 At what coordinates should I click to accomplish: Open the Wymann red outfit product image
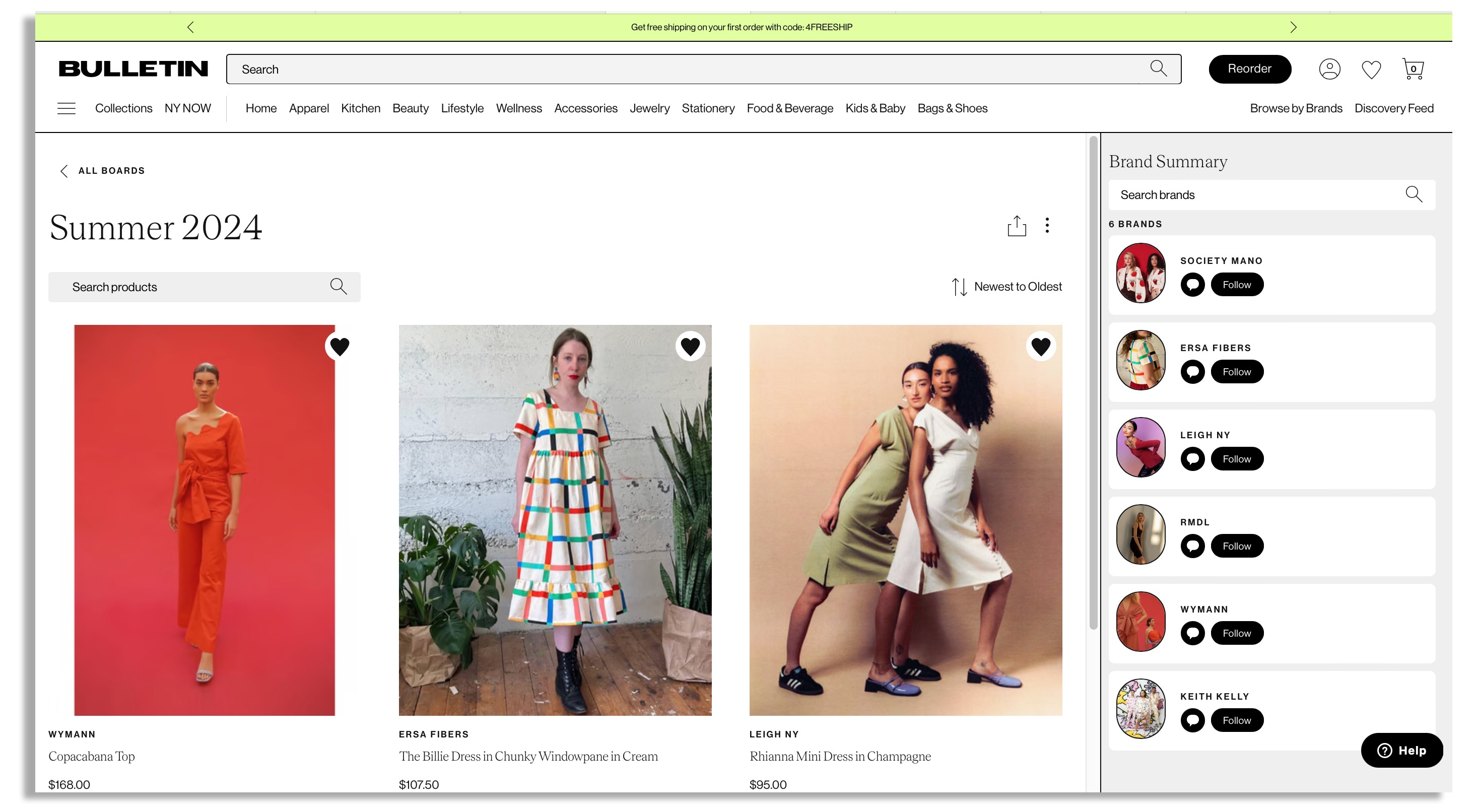click(x=205, y=520)
